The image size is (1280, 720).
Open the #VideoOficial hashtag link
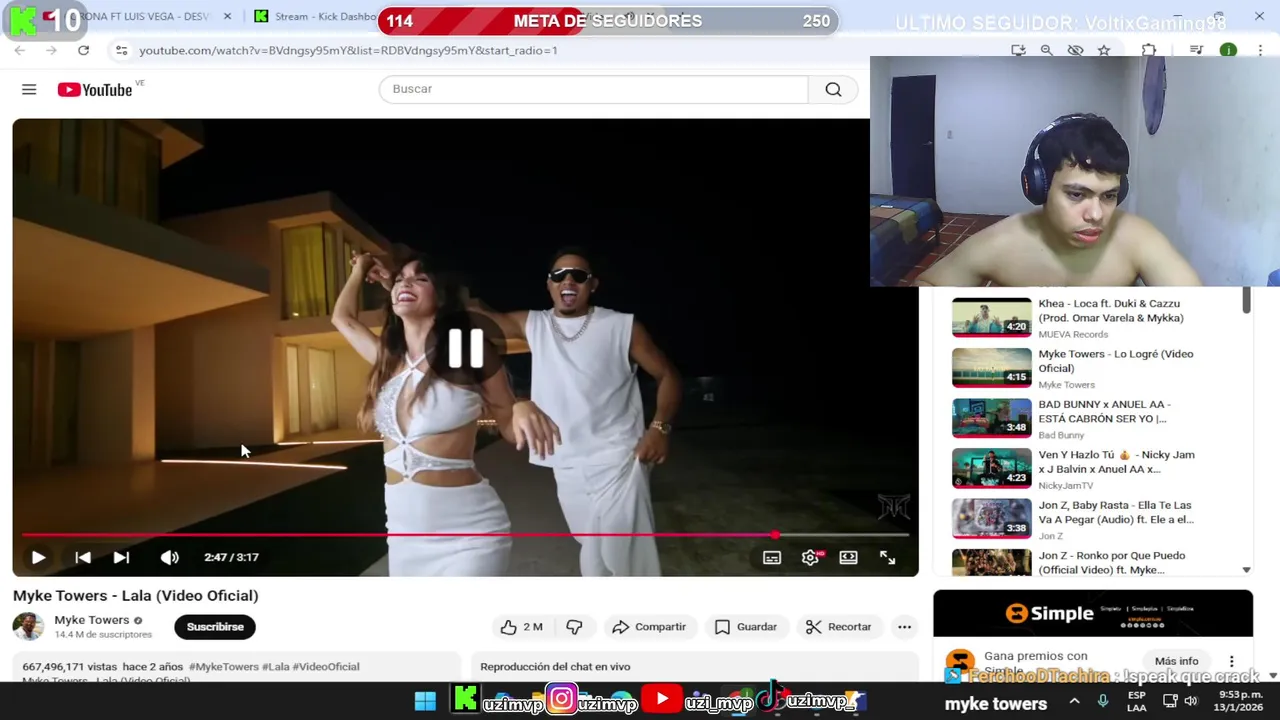click(326, 667)
